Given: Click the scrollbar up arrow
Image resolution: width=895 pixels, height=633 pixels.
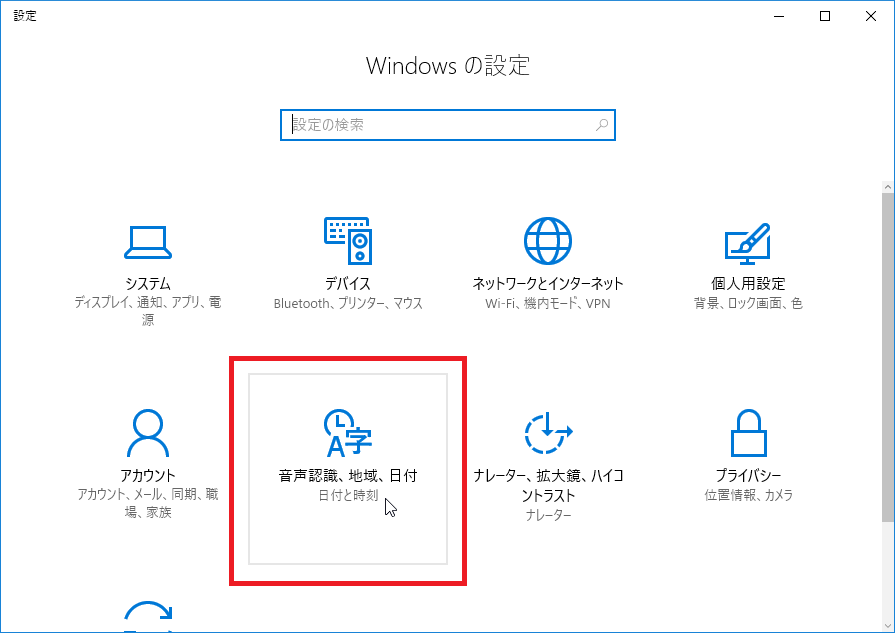Looking at the screenshot, I should coord(888,187).
